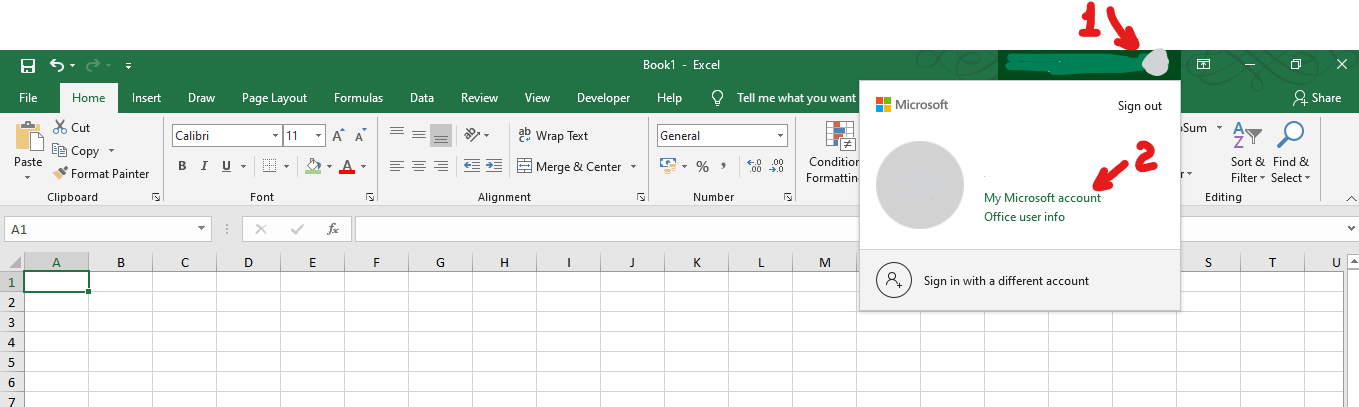Activate the Format Painter brush
This screenshot has width=1359, height=407.
(x=61, y=173)
